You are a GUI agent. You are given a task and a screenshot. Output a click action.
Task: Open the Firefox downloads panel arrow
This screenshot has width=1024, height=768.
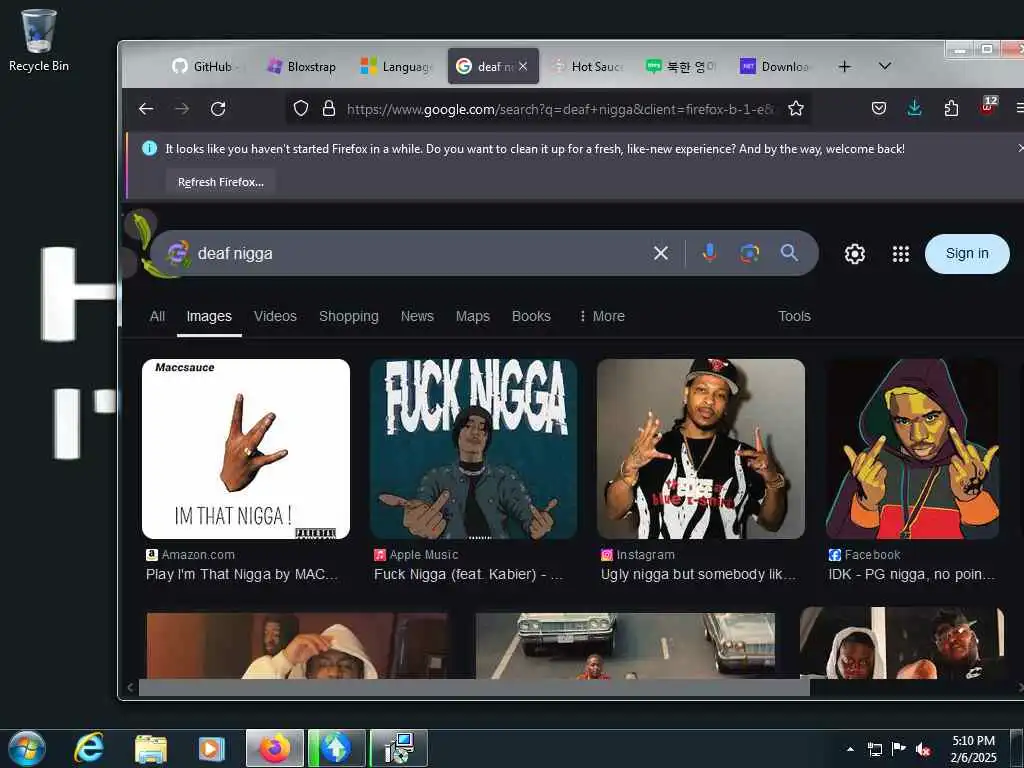(914, 108)
